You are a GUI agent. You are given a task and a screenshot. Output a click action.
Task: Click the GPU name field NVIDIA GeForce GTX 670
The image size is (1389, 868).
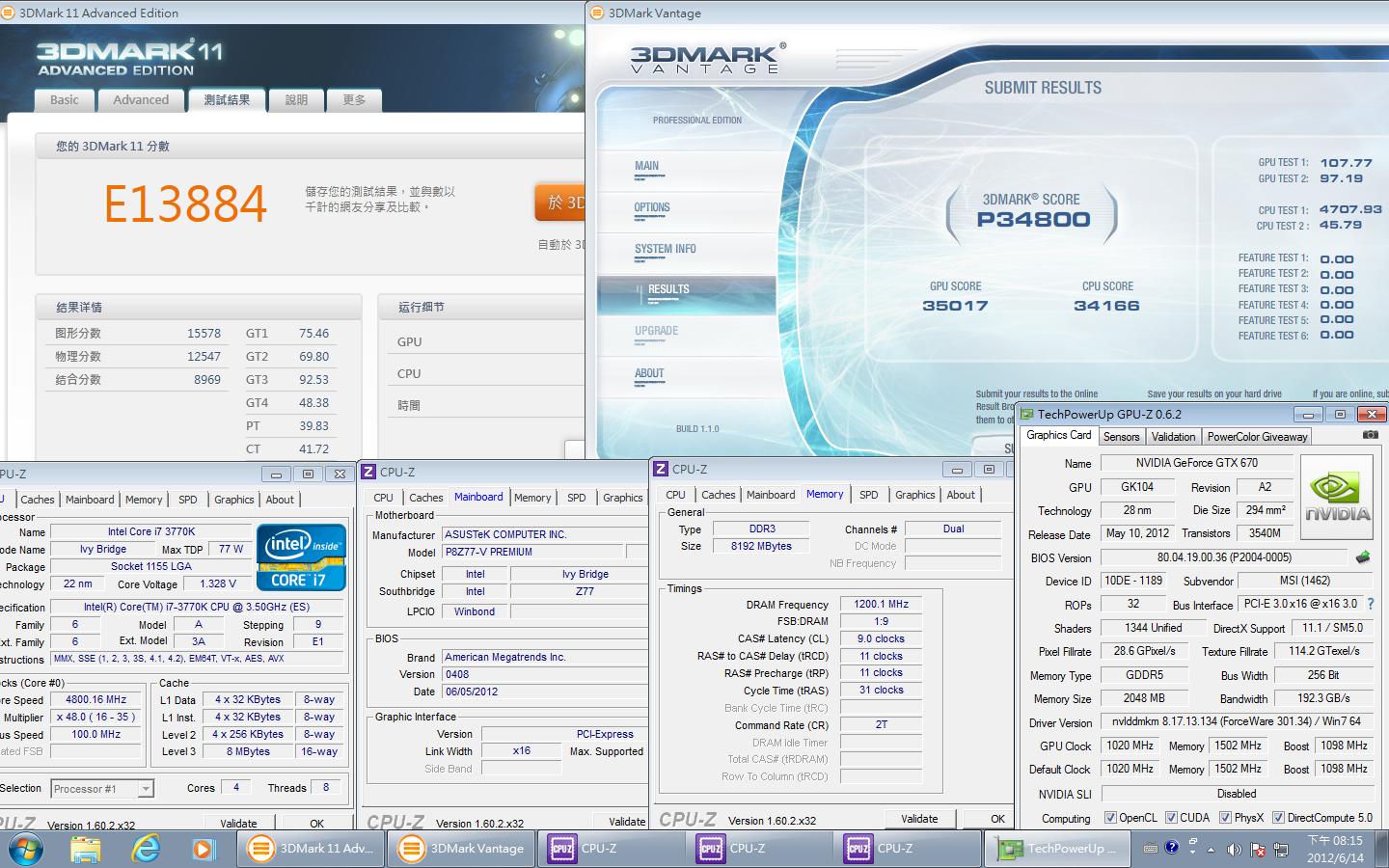[x=1196, y=463]
